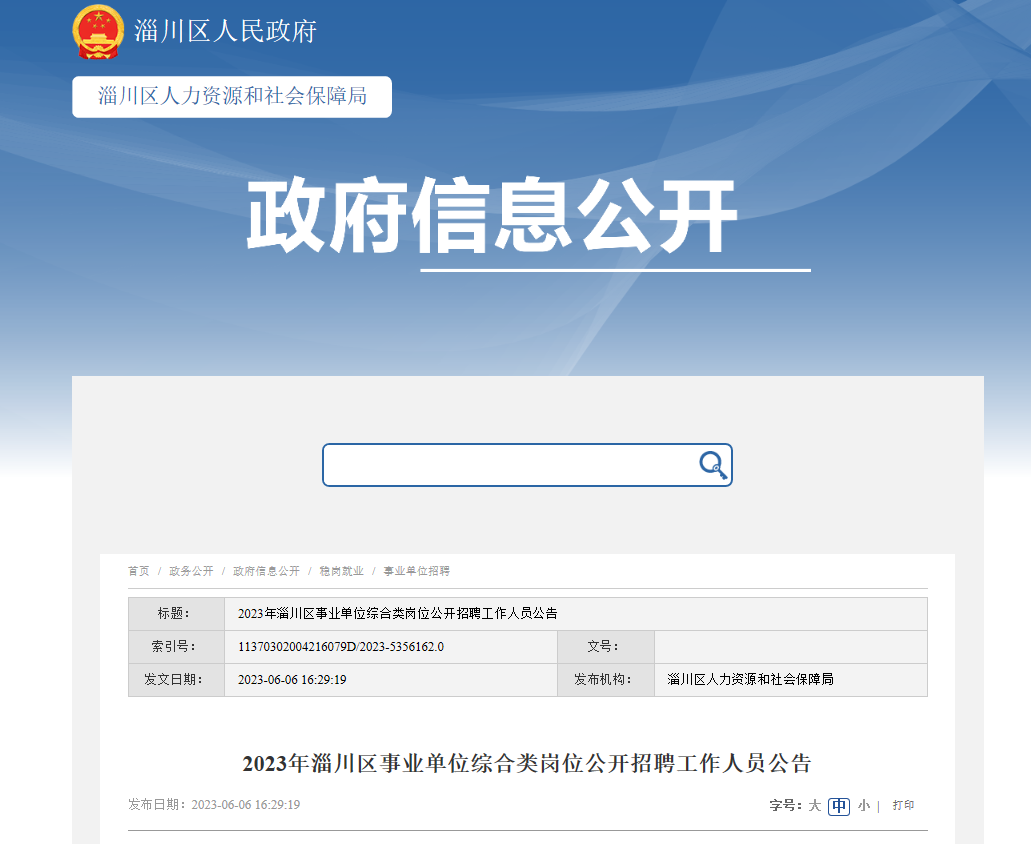1031x844 pixels.
Task: Click the 文号 label cell
Action: coord(606,647)
